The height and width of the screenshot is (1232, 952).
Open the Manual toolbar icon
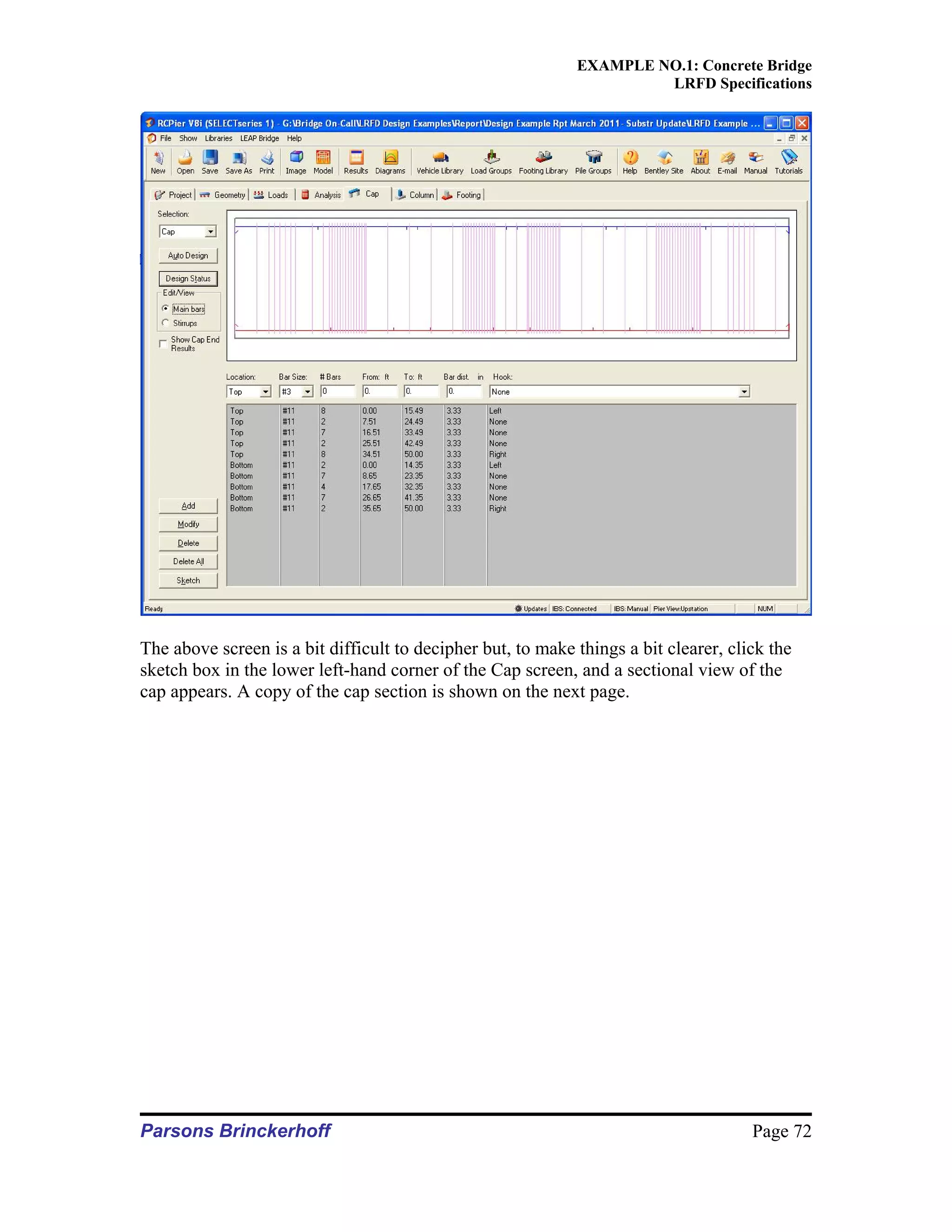(756, 162)
